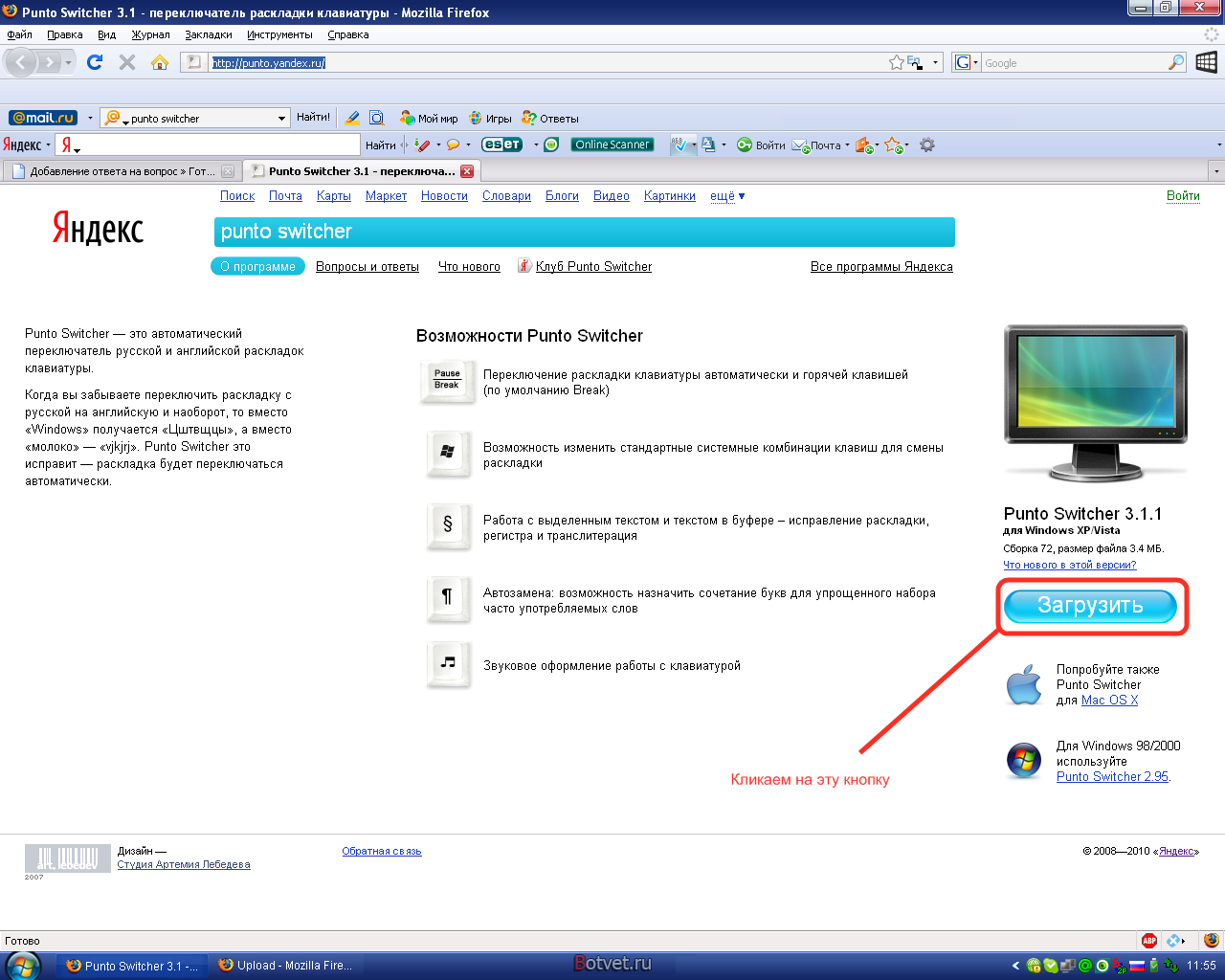The width and height of the screenshot is (1225, 980).
Task: Open the Инструменты menu
Action: pyautogui.click(x=279, y=34)
